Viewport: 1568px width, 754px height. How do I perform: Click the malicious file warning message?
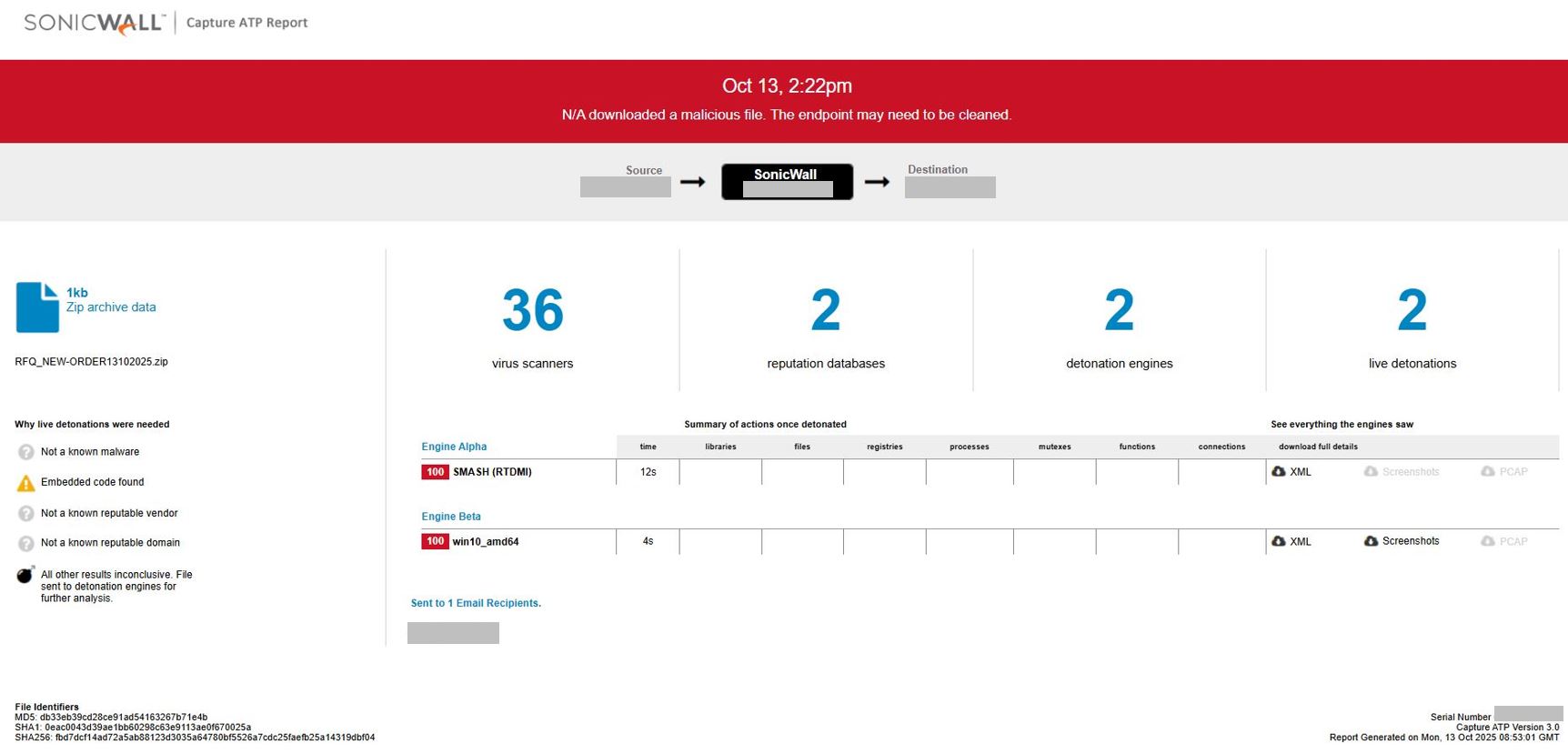pyautogui.click(x=787, y=116)
